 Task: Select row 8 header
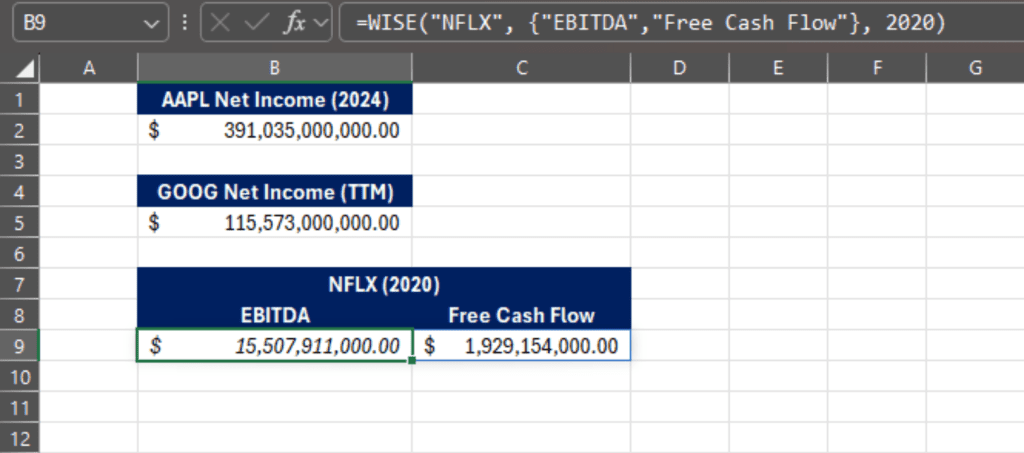click(x=20, y=315)
